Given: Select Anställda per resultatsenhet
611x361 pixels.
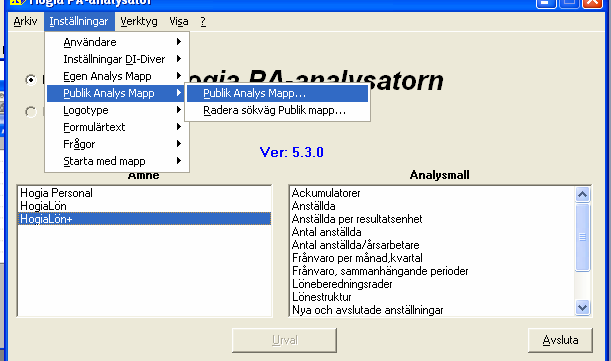Looking at the screenshot, I should (x=432, y=219).
